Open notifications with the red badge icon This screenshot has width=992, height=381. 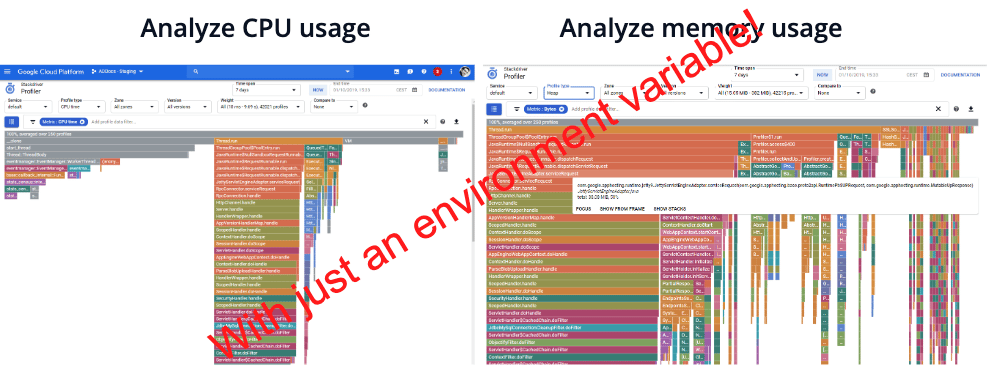click(437, 72)
